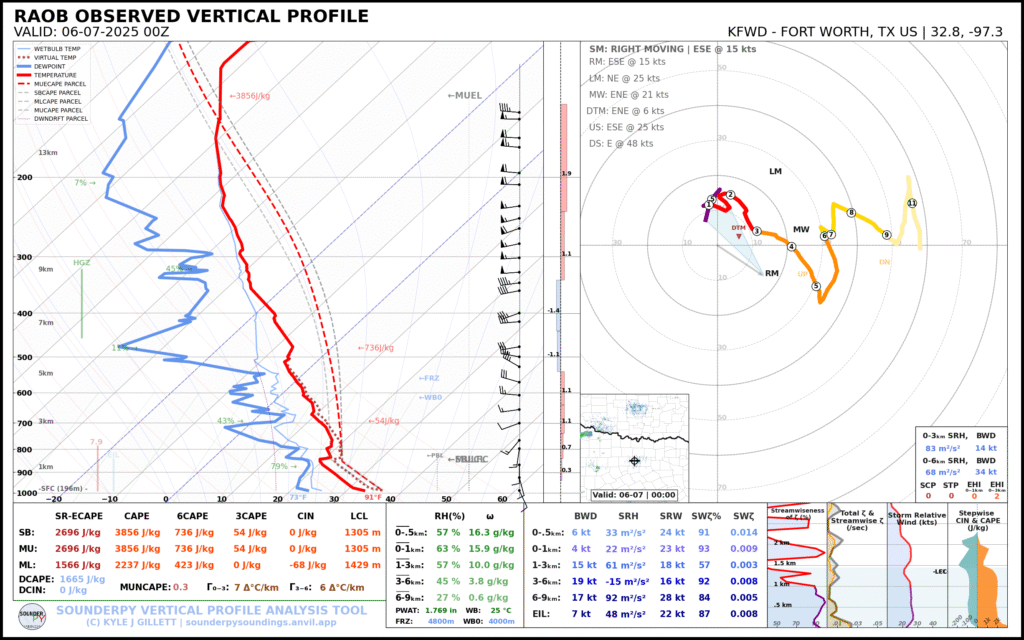
Task: Click the FRZ freezing level annotation
Action: [x=429, y=378]
